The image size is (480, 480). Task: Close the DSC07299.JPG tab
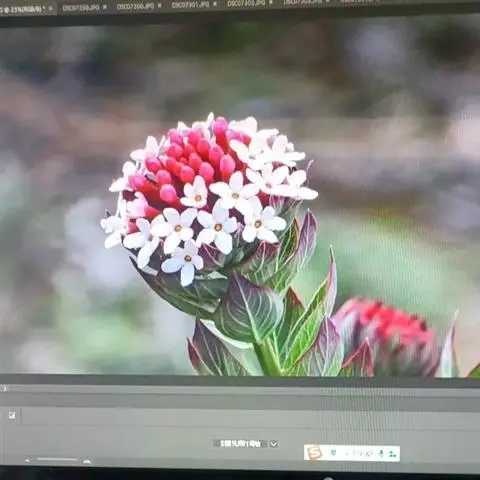(105, 7)
